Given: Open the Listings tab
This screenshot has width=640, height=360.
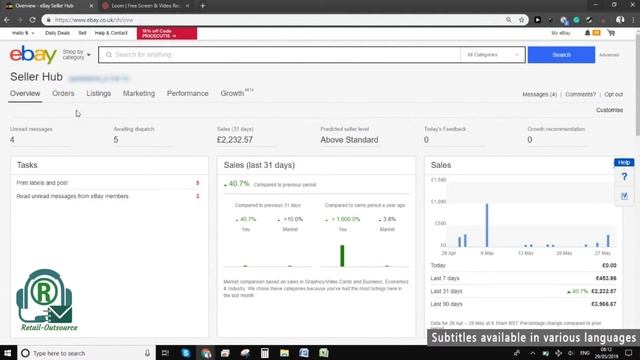Looking at the screenshot, I should tap(98, 93).
